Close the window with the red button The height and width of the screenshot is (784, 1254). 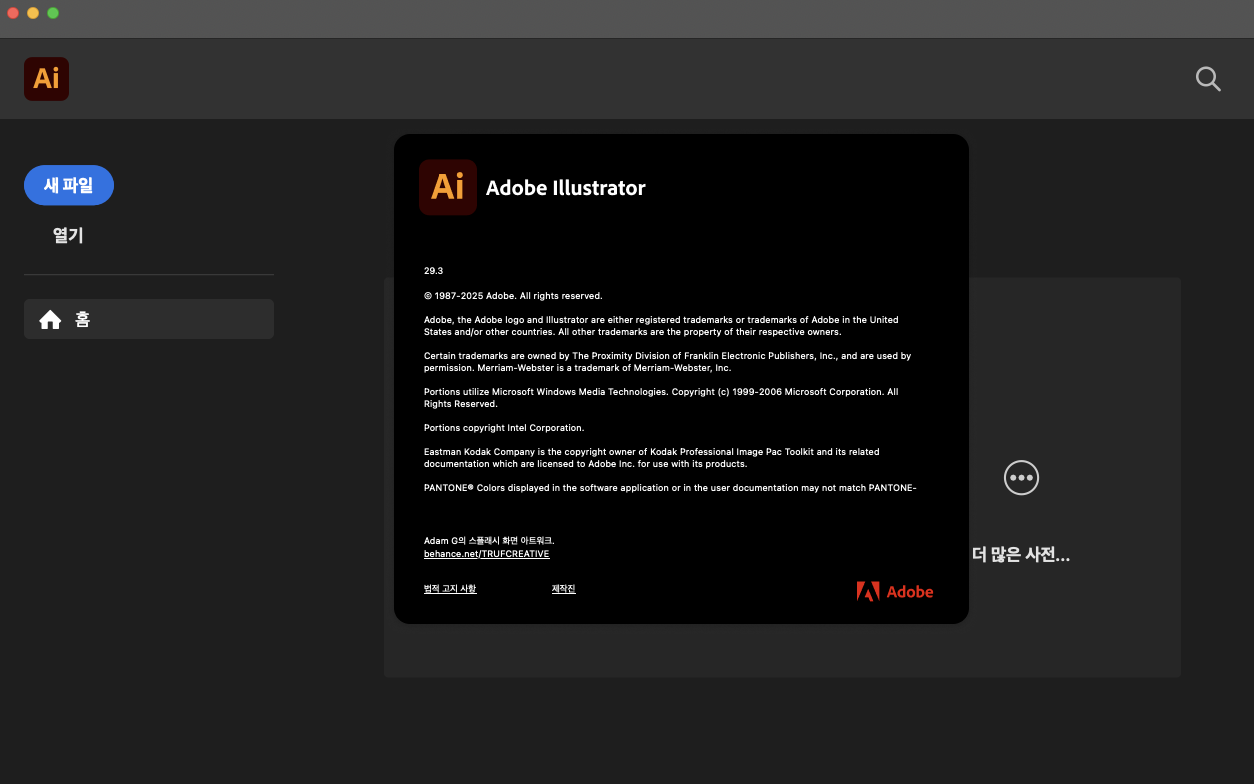pyautogui.click(x=13, y=13)
